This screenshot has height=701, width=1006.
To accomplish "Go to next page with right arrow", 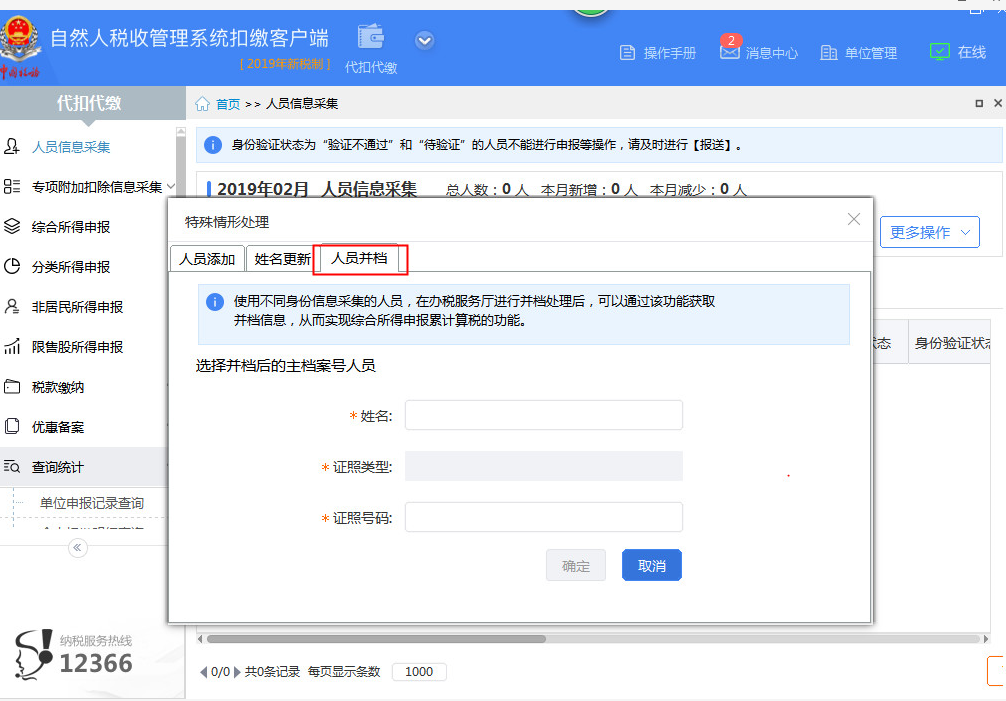I will (237, 672).
